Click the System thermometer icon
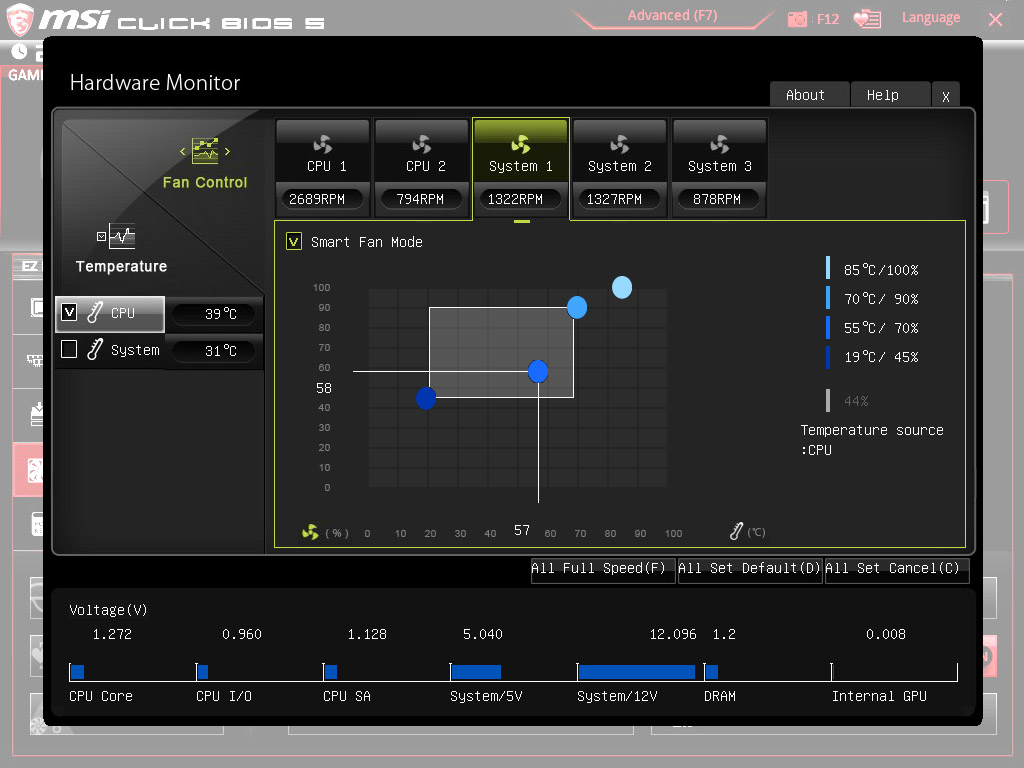This screenshot has height=768, width=1024. [x=95, y=349]
